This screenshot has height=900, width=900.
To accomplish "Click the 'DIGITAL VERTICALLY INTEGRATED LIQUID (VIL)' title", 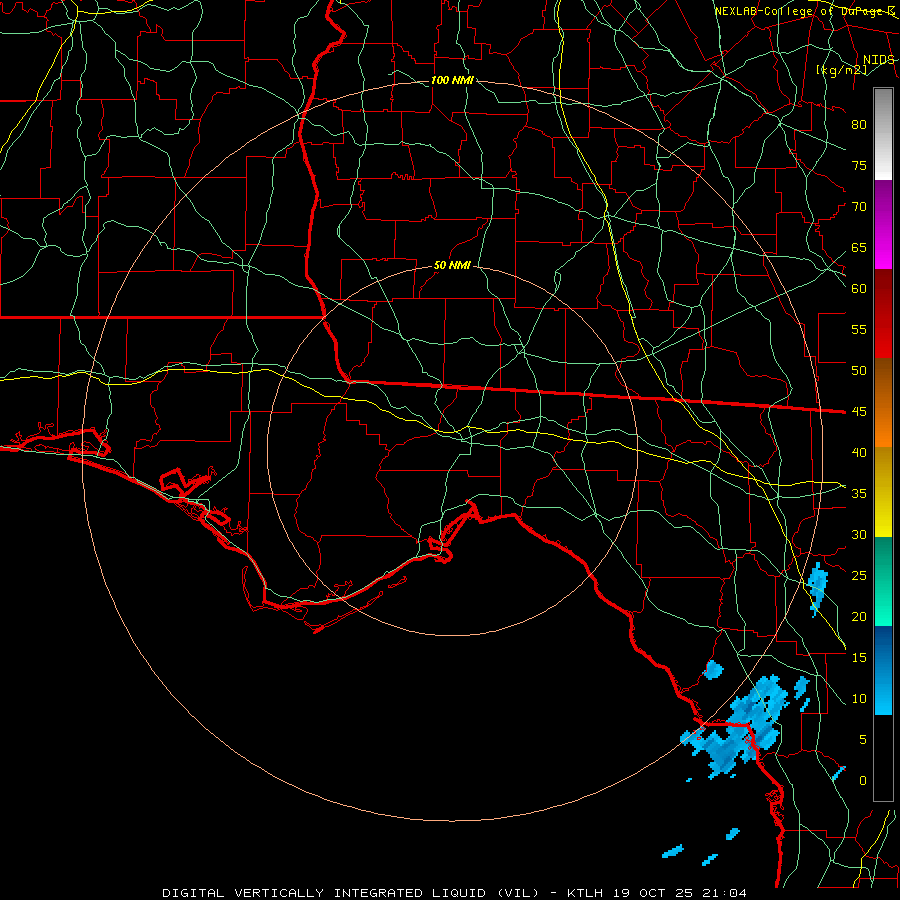I will tap(351, 893).
